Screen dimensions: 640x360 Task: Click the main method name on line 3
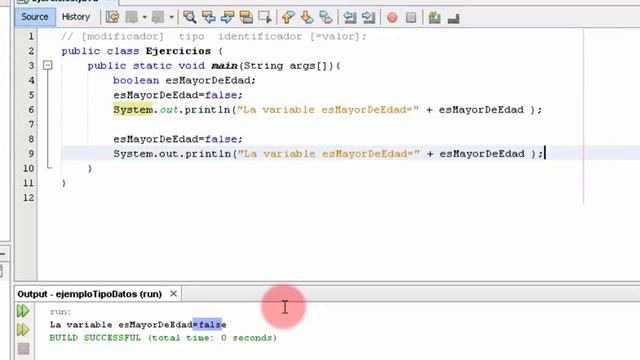(x=224, y=66)
